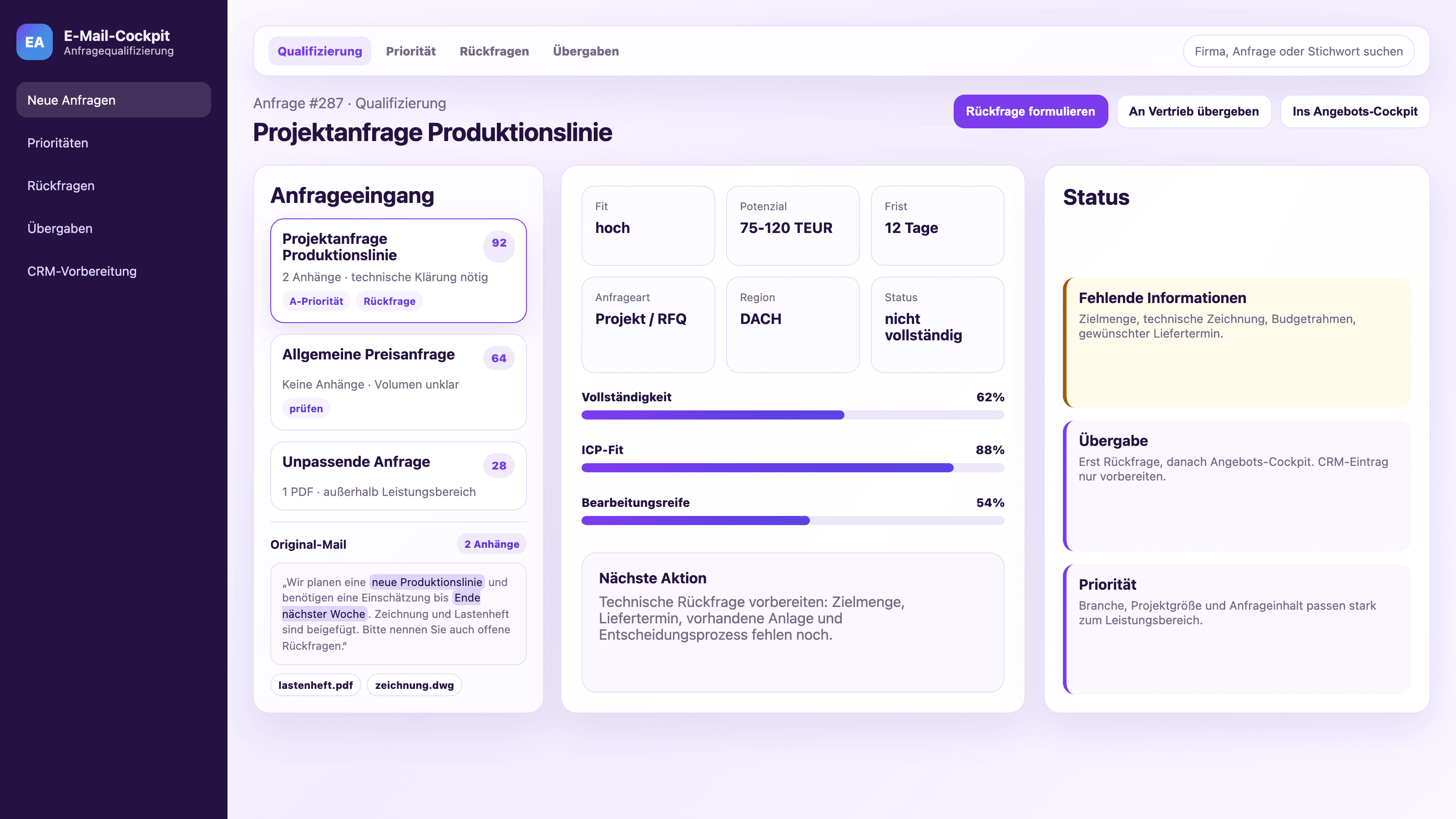Select Projektanfrage Produktionslinie inbox card
1456x819 pixels.
[399, 271]
